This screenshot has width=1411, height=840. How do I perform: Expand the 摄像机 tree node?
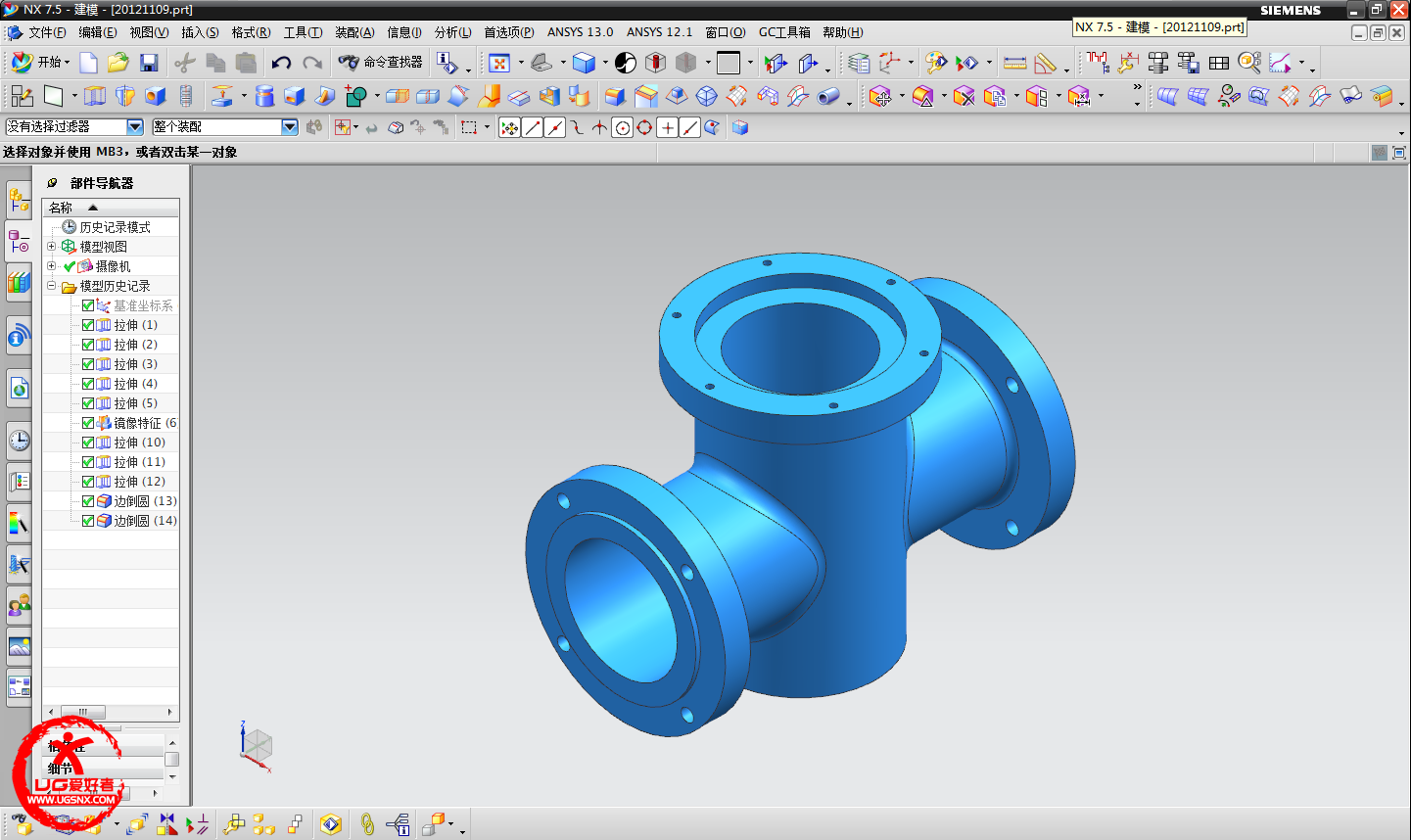click(52, 266)
